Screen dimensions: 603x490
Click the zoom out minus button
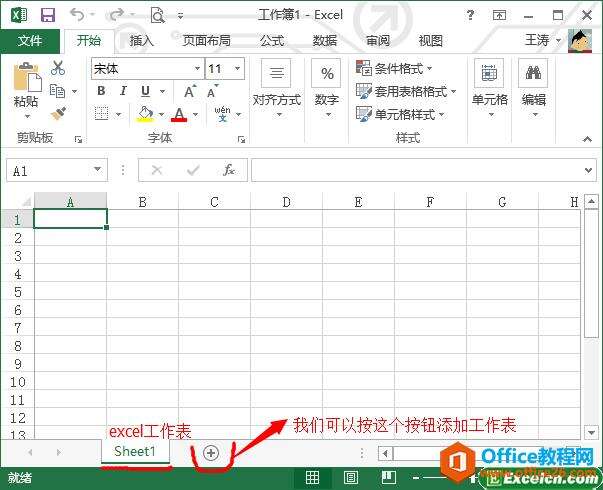tap(416, 478)
